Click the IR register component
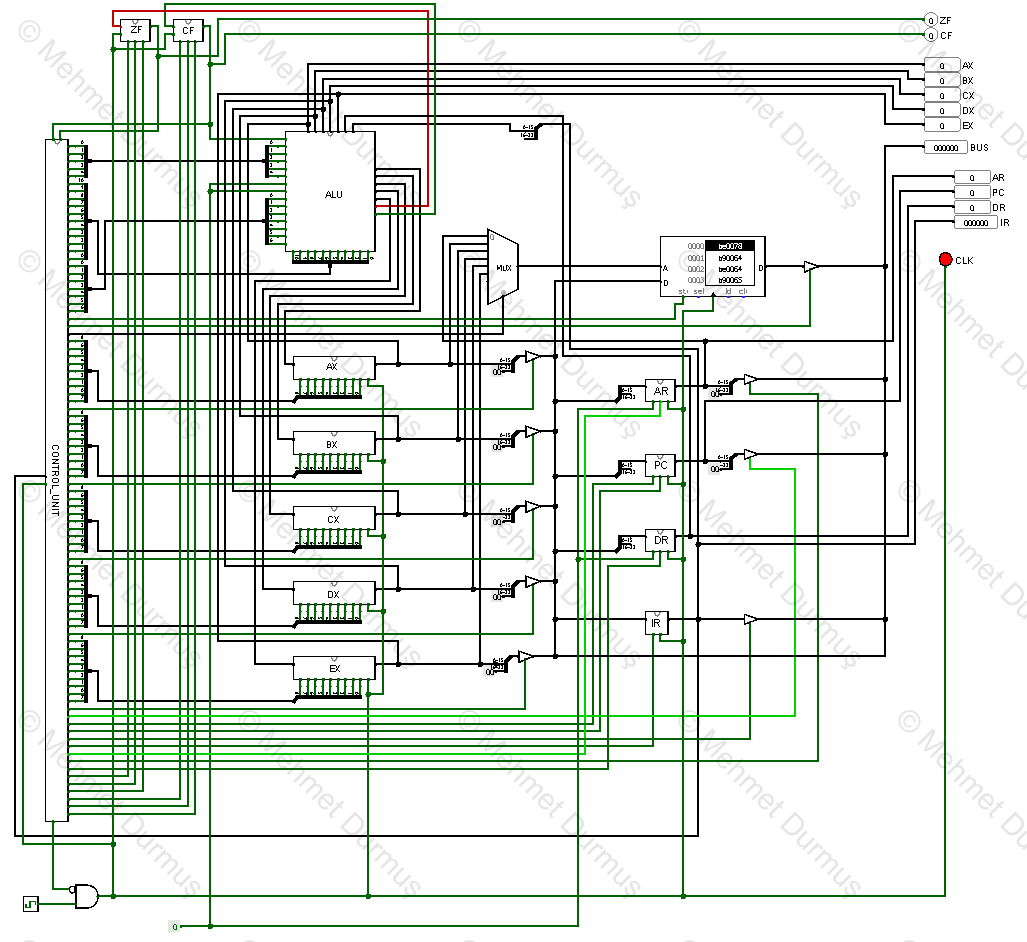The image size is (1027, 942). coord(655,621)
